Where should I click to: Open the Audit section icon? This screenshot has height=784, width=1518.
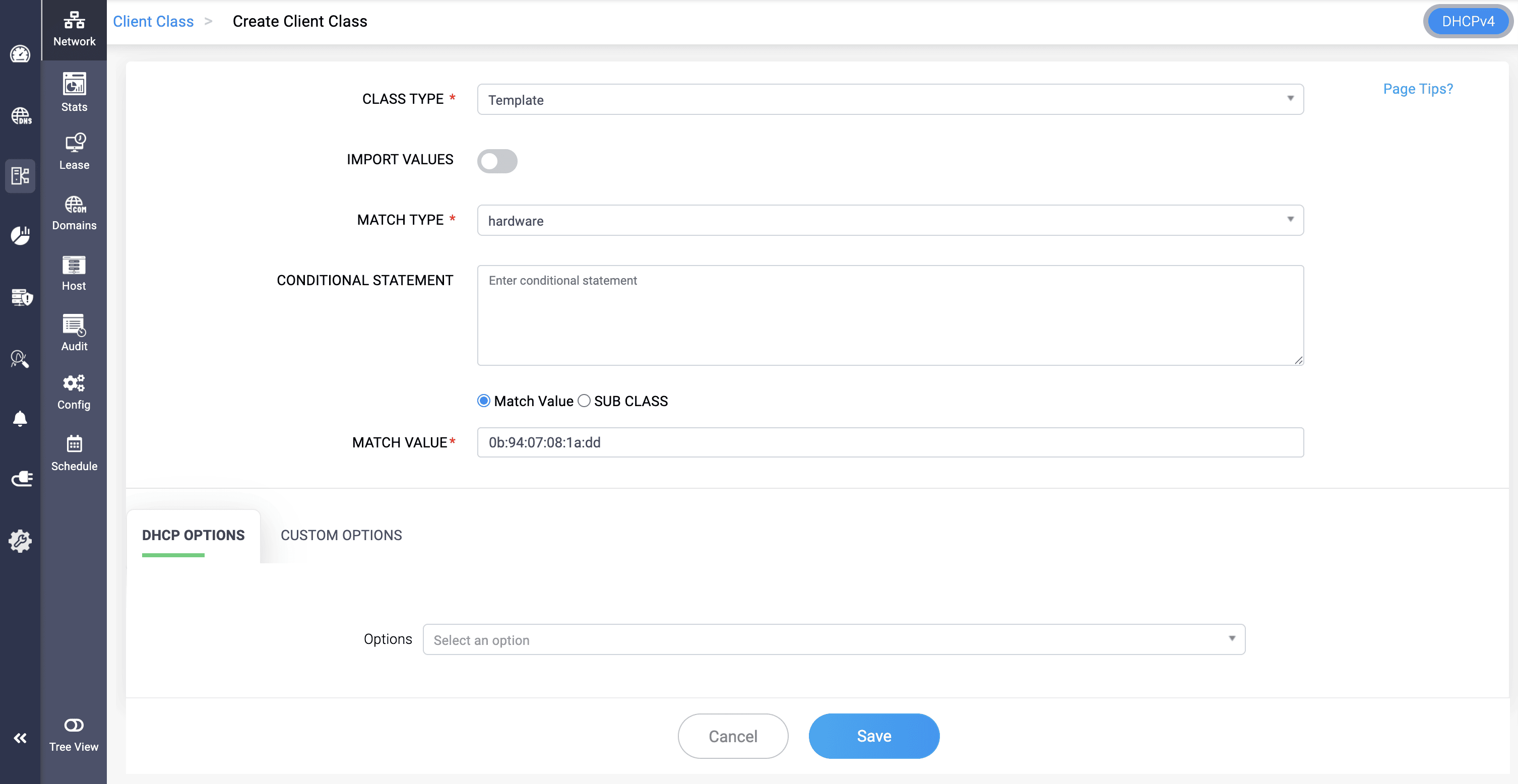[74, 332]
